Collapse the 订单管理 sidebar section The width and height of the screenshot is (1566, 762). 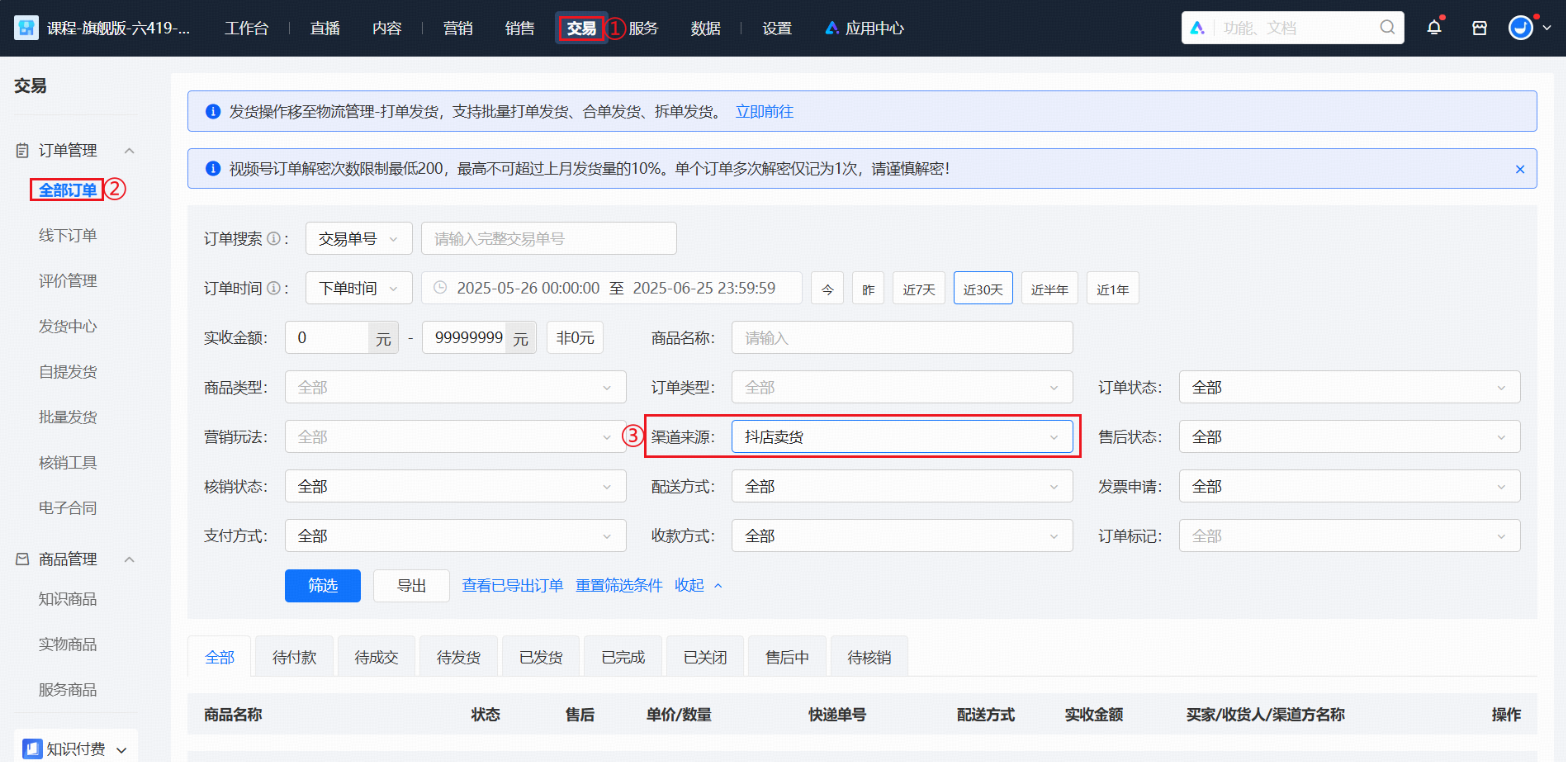[128, 150]
